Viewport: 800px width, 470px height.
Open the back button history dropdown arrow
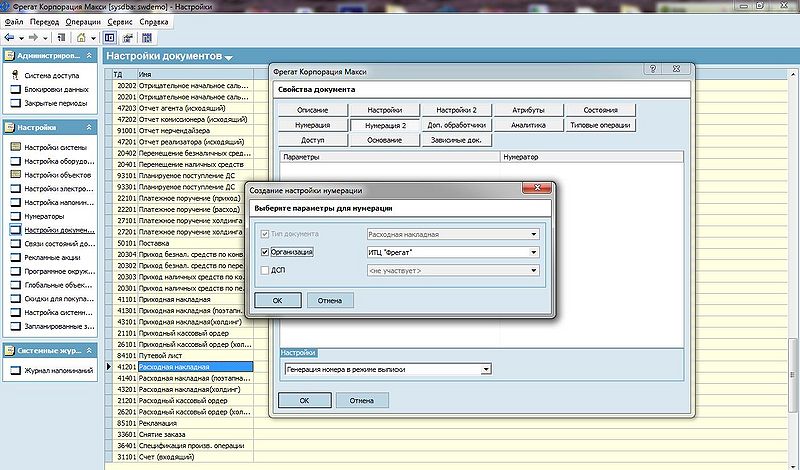(x=21, y=38)
